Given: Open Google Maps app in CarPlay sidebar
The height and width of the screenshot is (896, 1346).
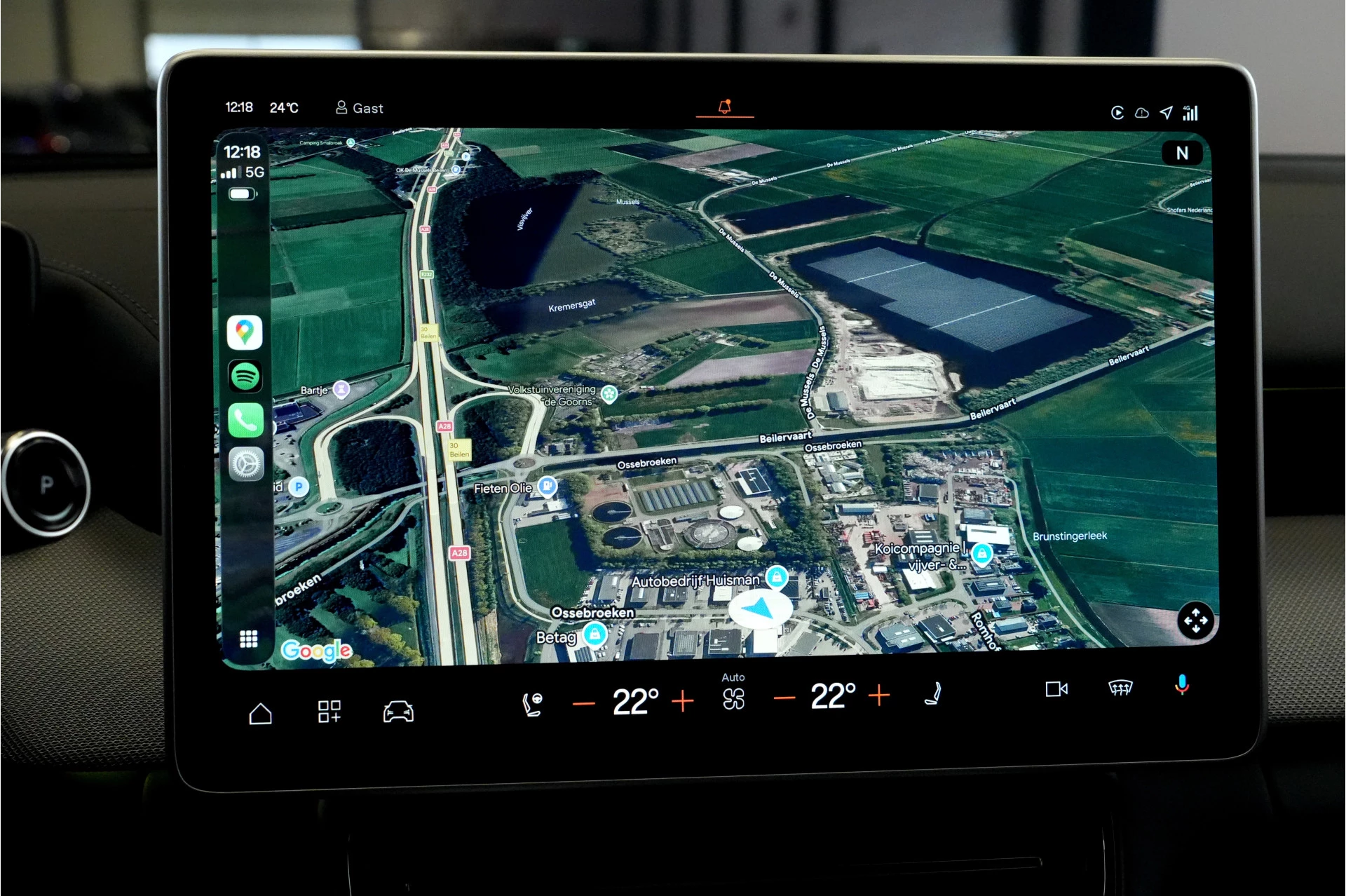Looking at the screenshot, I should pyautogui.click(x=245, y=332).
